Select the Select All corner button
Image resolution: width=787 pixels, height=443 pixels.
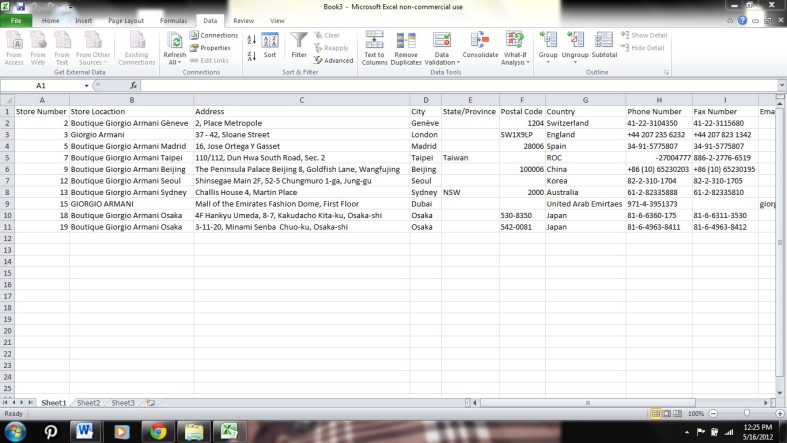(x=7, y=100)
